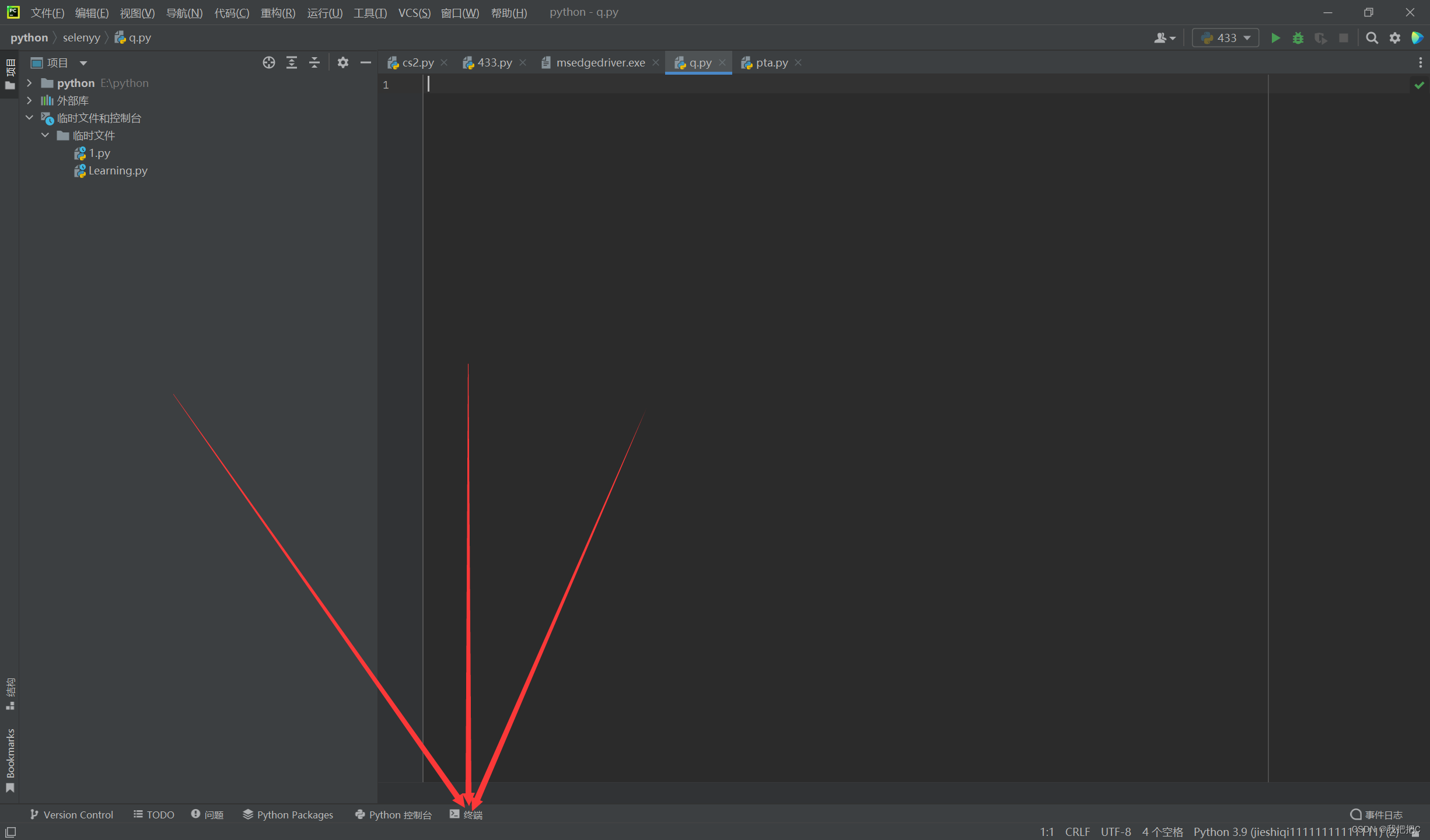The width and height of the screenshot is (1430, 840).
Task: Open the 文件(F) menu
Action: click(47, 13)
